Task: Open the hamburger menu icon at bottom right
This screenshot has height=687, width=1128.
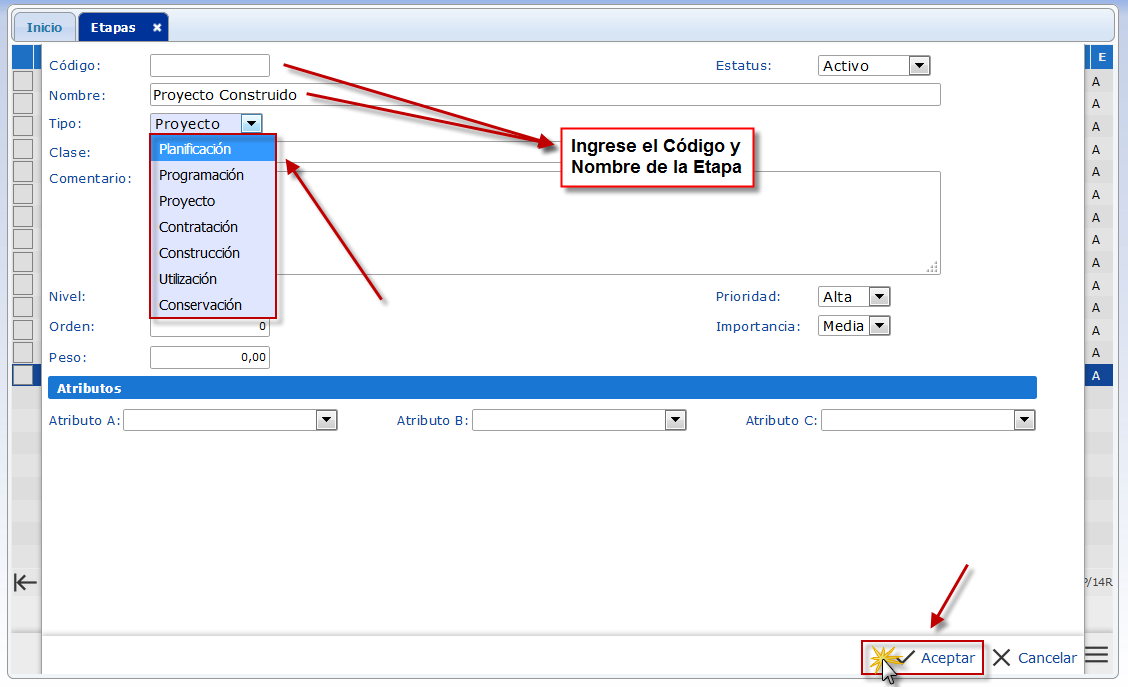Action: tap(1096, 656)
